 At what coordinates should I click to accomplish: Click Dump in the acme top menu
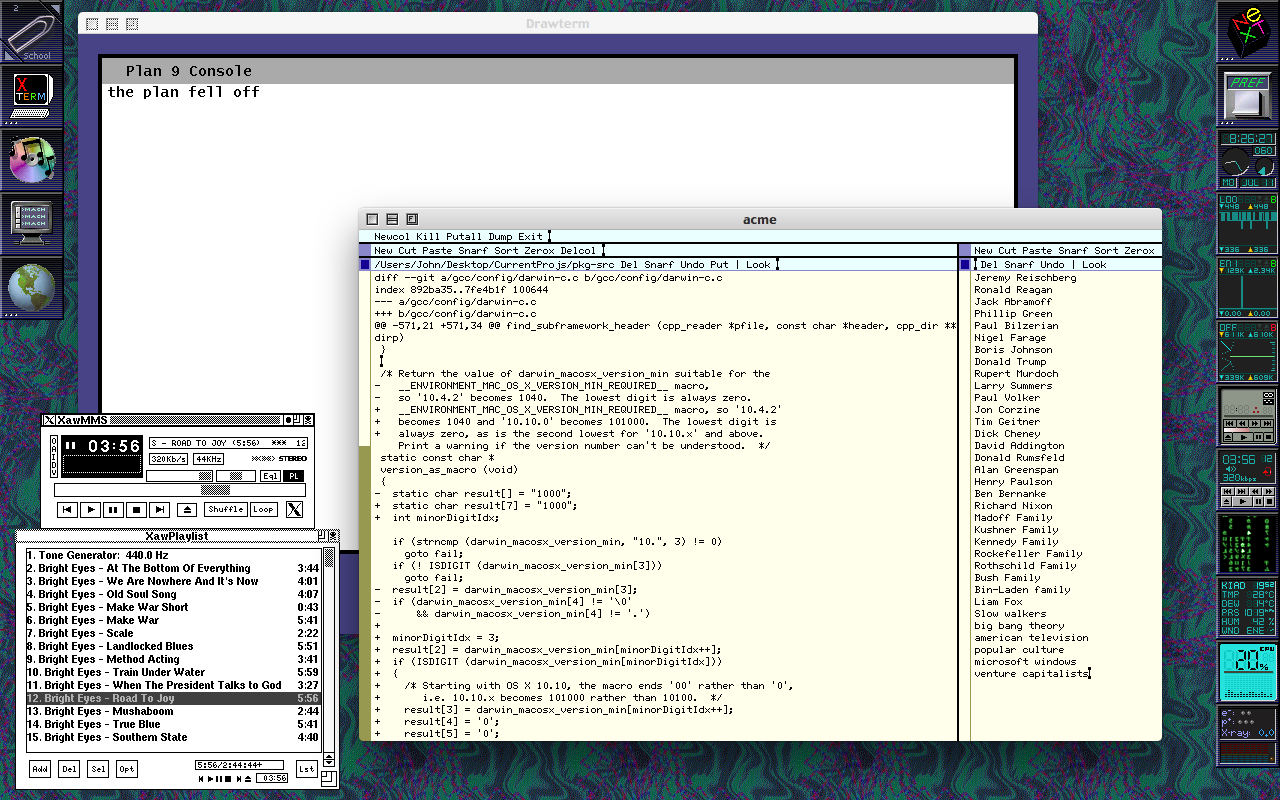[500, 237]
